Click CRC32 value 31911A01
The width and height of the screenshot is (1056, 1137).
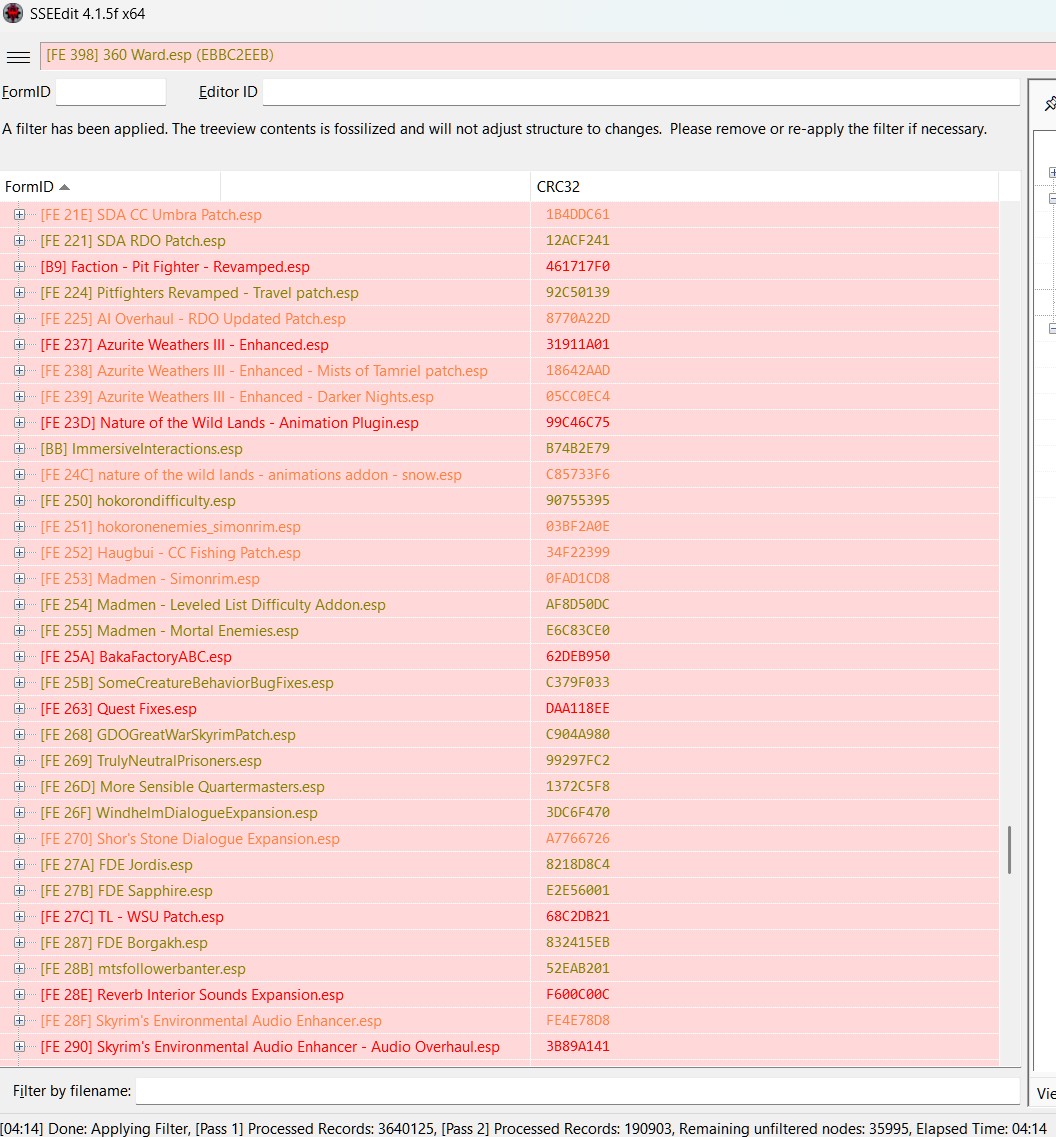point(577,344)
